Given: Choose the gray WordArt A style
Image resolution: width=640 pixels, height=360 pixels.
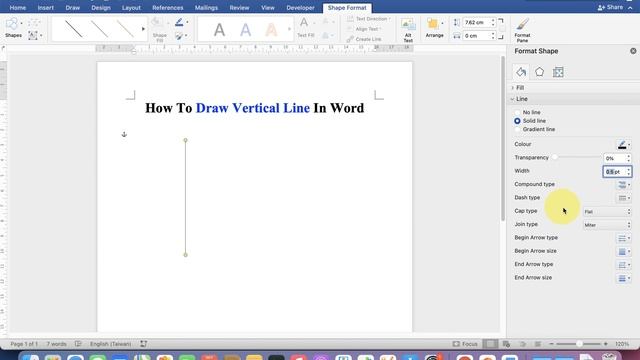Looking at the screenshot, I should tap(220, 30).
